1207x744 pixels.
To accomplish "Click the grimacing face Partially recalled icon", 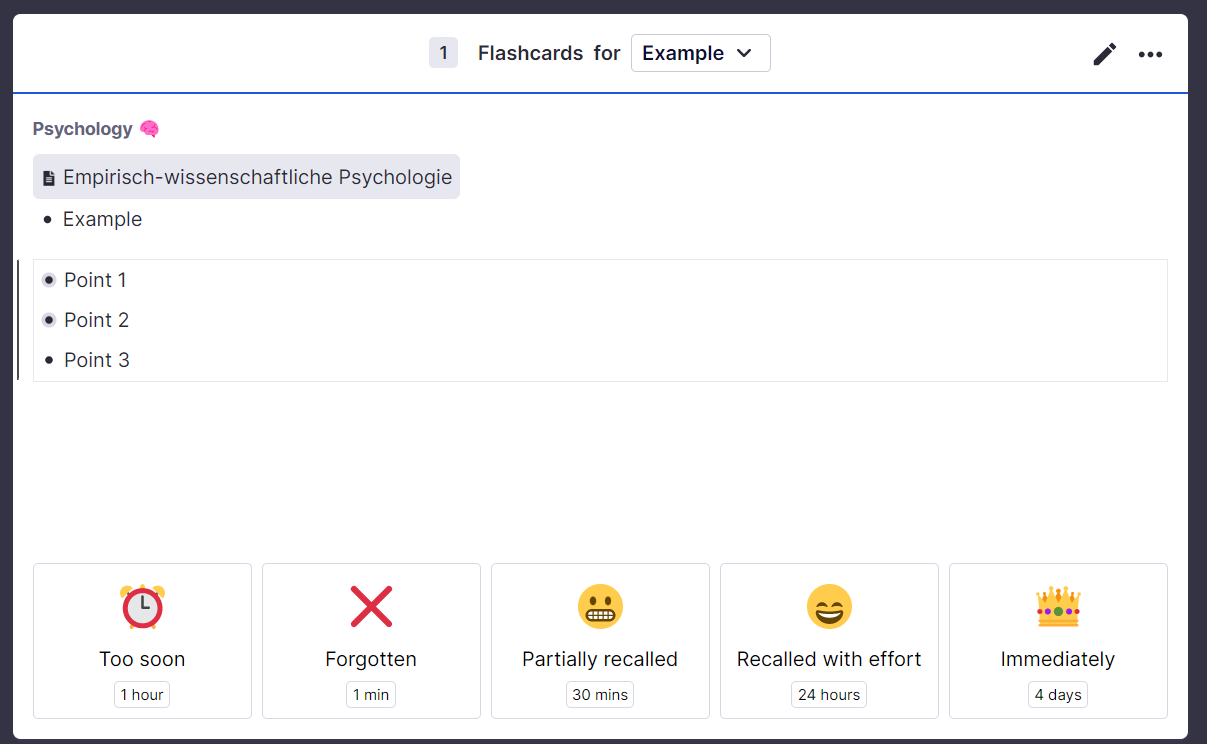I will point(600,606).
